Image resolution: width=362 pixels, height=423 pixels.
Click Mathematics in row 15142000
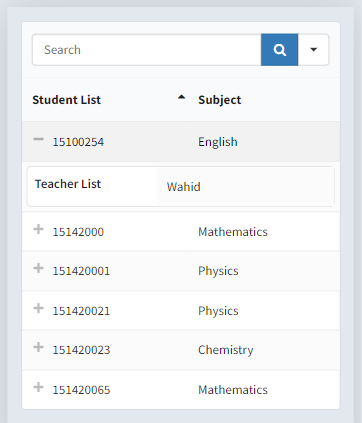coord(233,232)
